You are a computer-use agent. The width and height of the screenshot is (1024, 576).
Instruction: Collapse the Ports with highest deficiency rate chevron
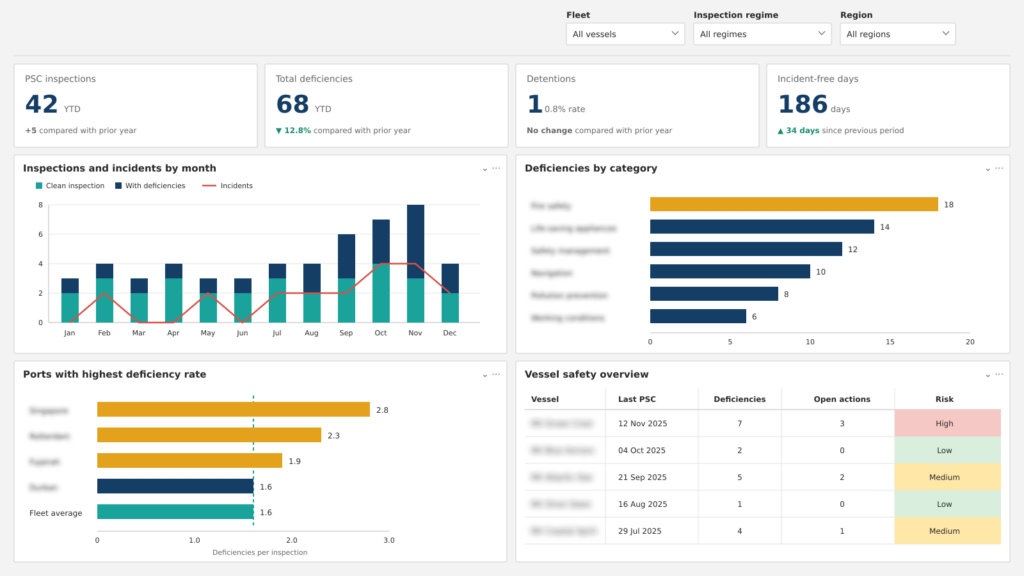485,376
